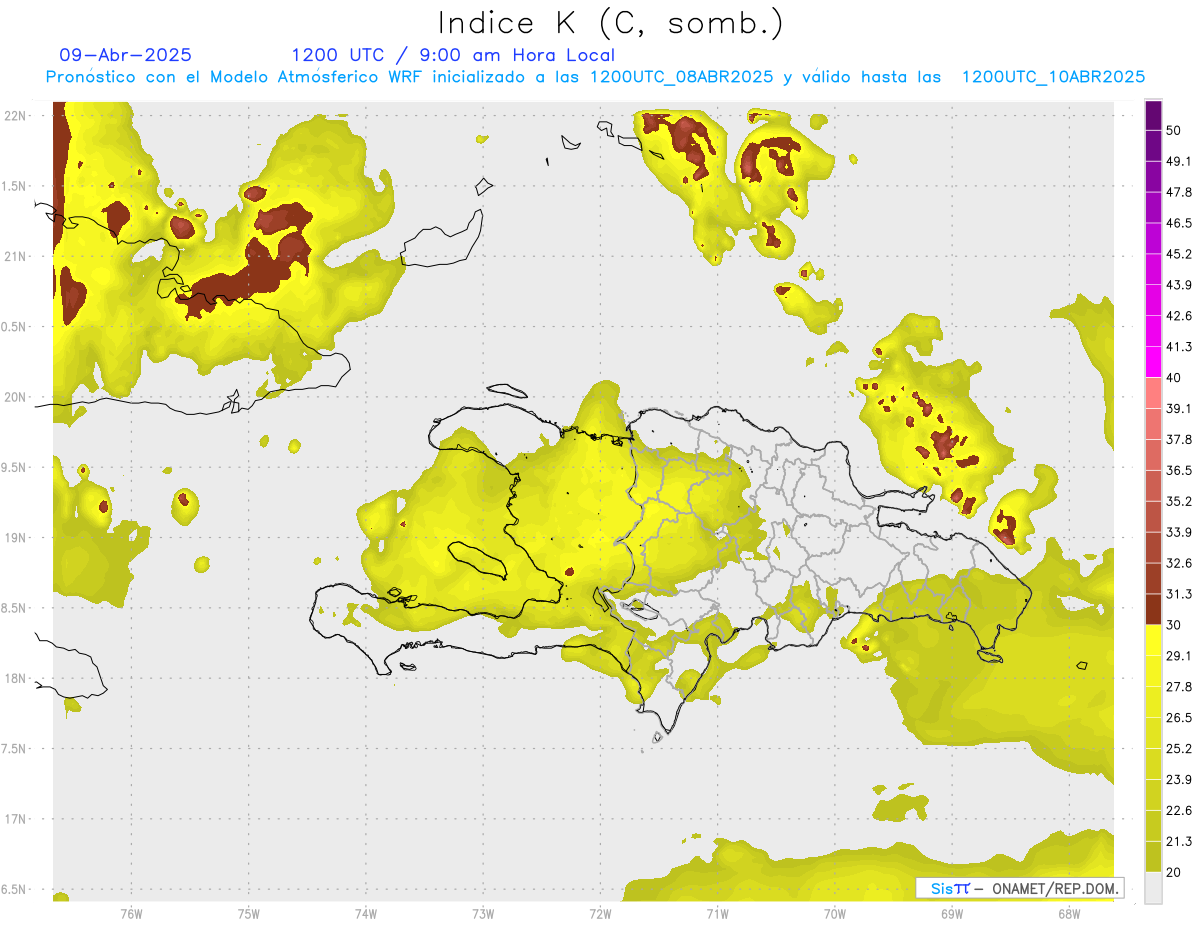This screenshot has width=1200, height=927.
Task: Click the '27.8' value on the color scale
Action: [1179, 687]
